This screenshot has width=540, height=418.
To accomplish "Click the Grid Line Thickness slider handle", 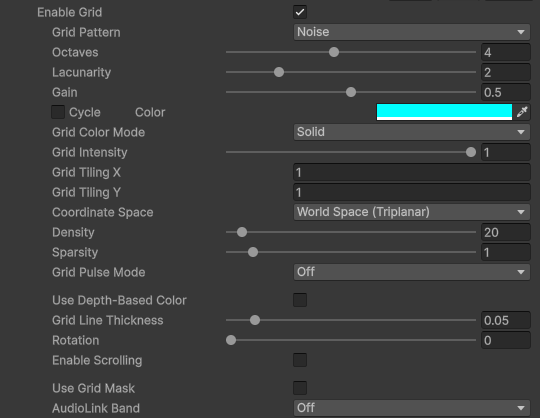I will point(255,320).
